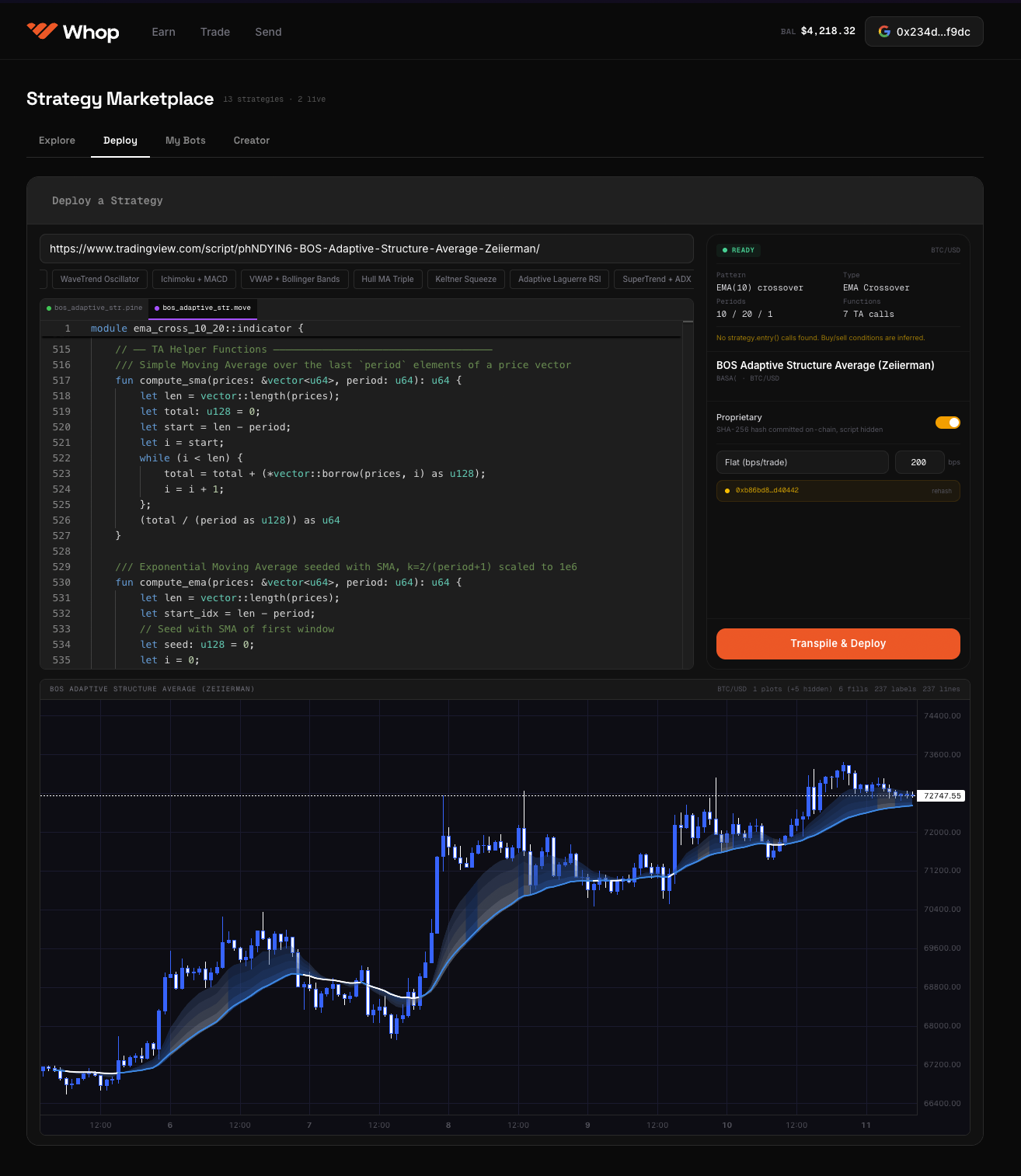Switch to bos_adaptive_str.pine file tab
The width and height of the screenshot is (1021, 1176).
point(95,308)
